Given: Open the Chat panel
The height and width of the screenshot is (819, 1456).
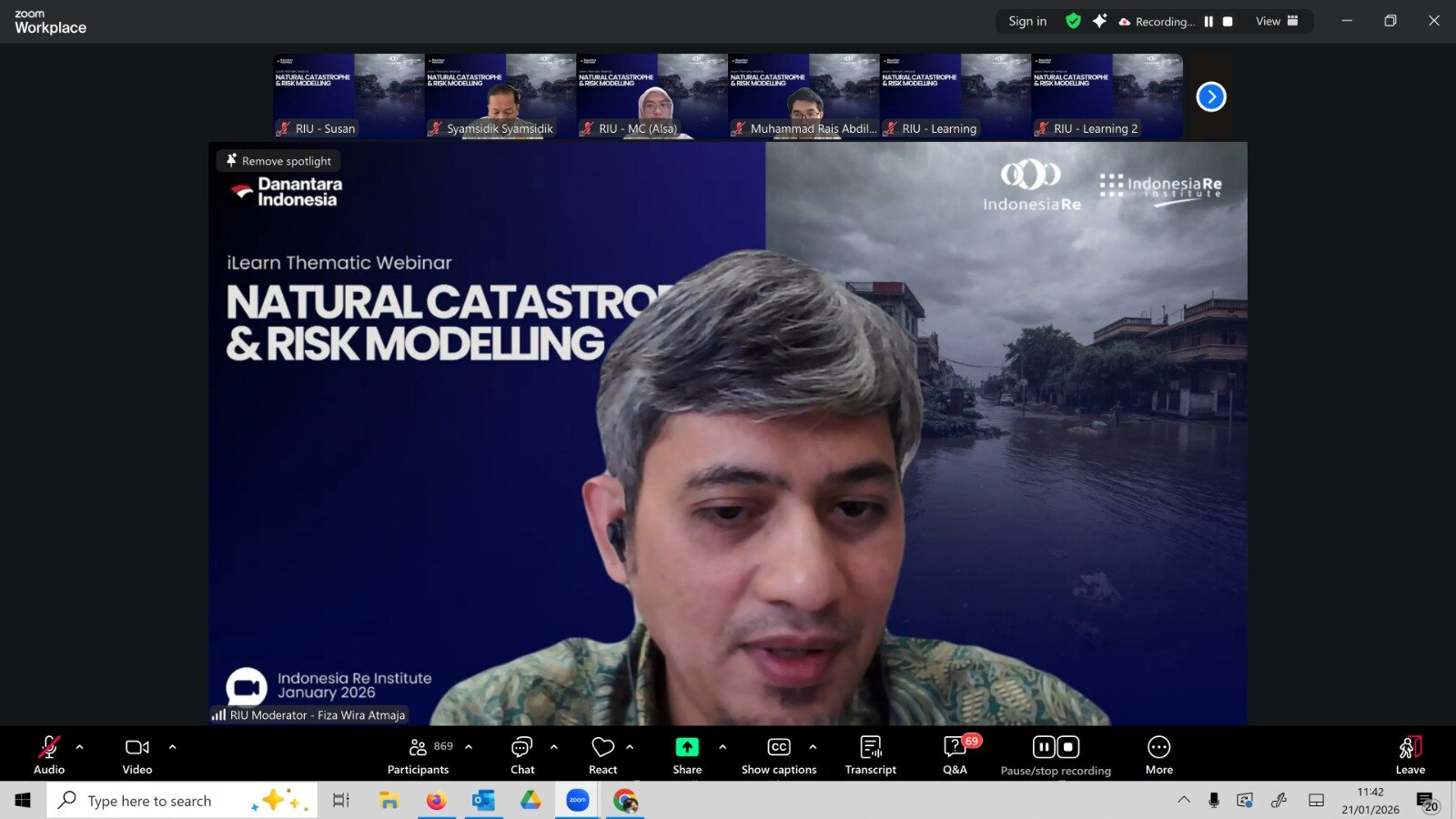Looking at the screenshot, I should tap(522, 755).
